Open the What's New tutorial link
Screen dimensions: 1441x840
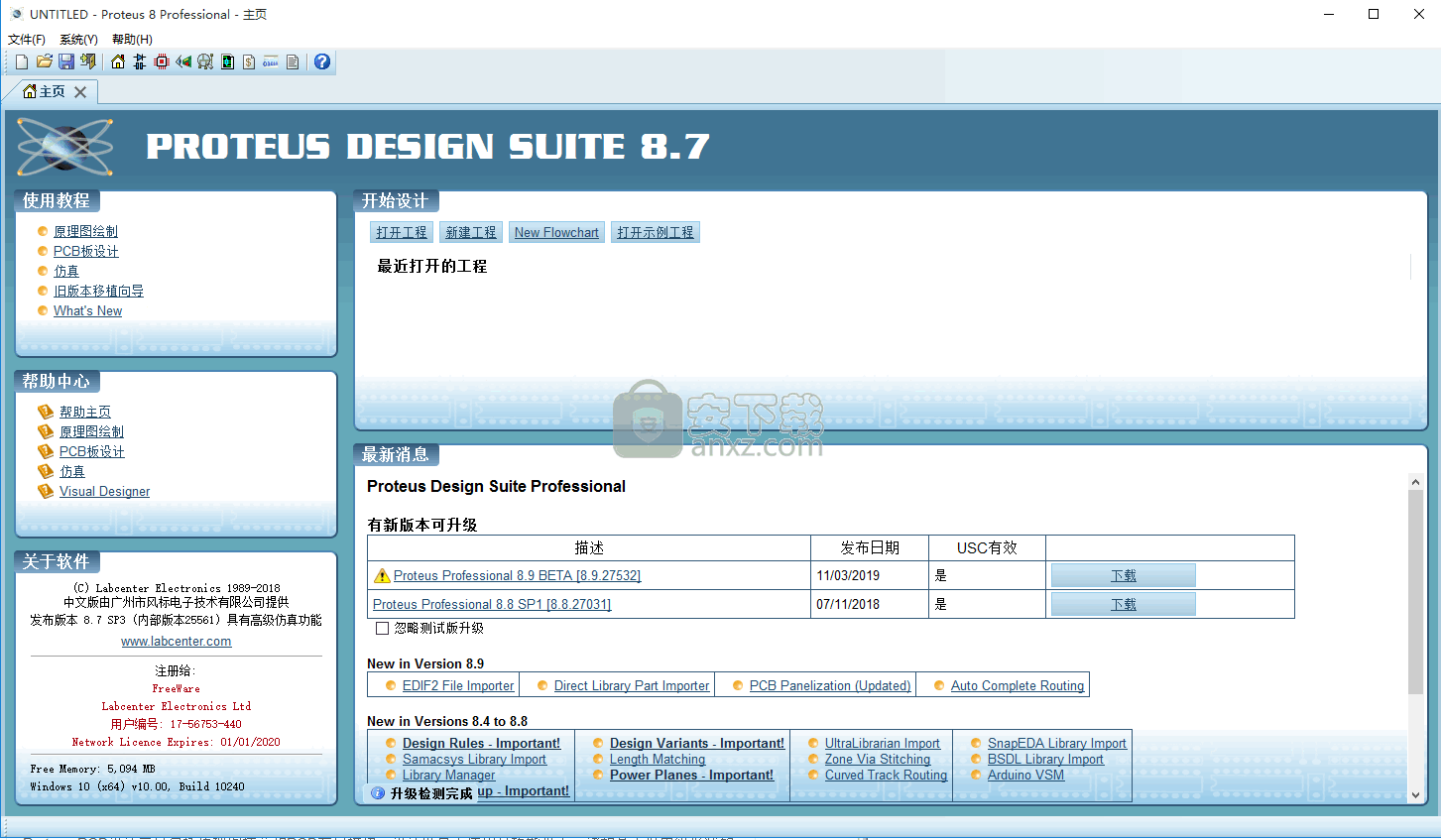(x=87, y=310)
